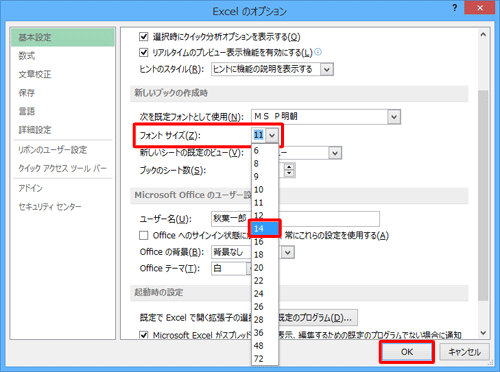Open the アドイン category
The width and height of the screenshot is (500, 372).
pos(31,188)
